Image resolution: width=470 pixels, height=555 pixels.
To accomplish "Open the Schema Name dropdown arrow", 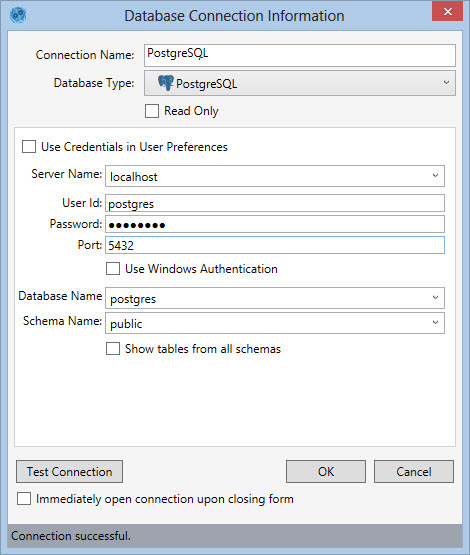I will click(x=435, y=322).
